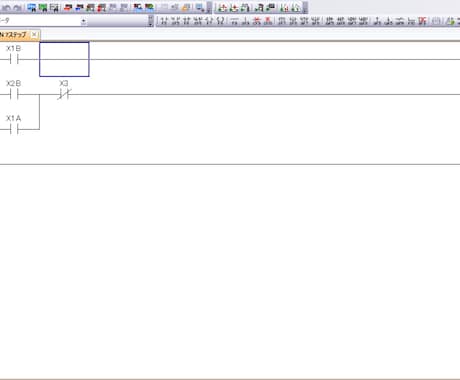Image resolution: width=460 pixels, height=380 pixels.
Task: Delete vertical line (cF10)
Action: [268, 21]
